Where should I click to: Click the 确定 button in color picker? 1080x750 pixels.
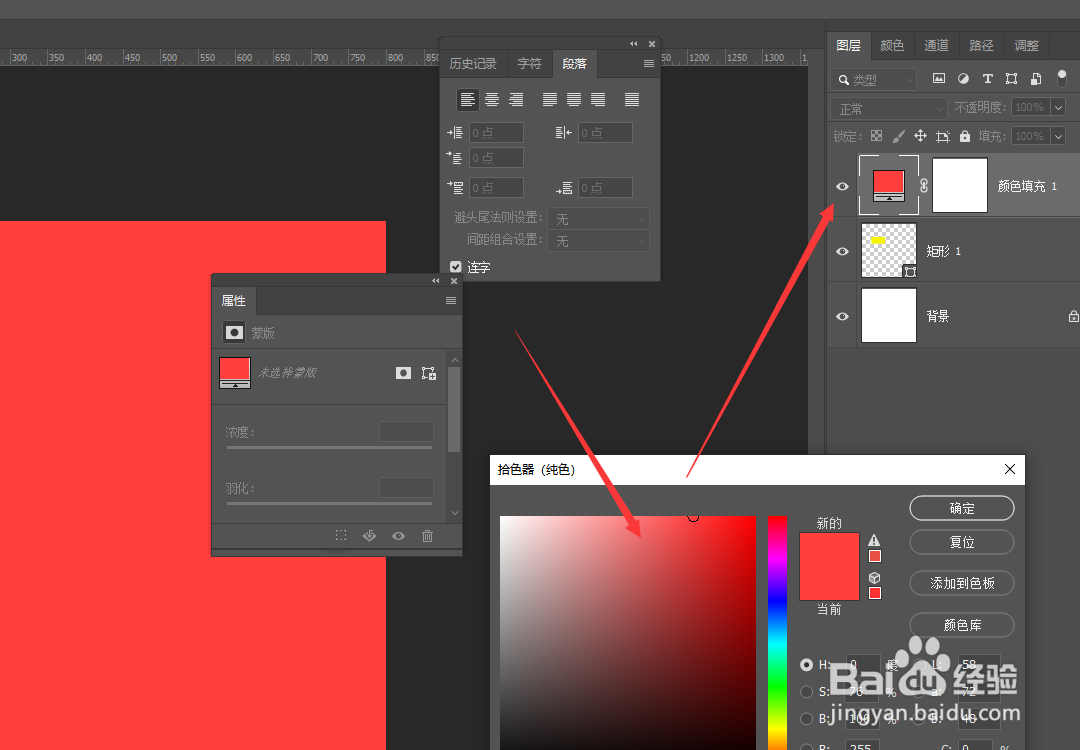click(962, 508)
